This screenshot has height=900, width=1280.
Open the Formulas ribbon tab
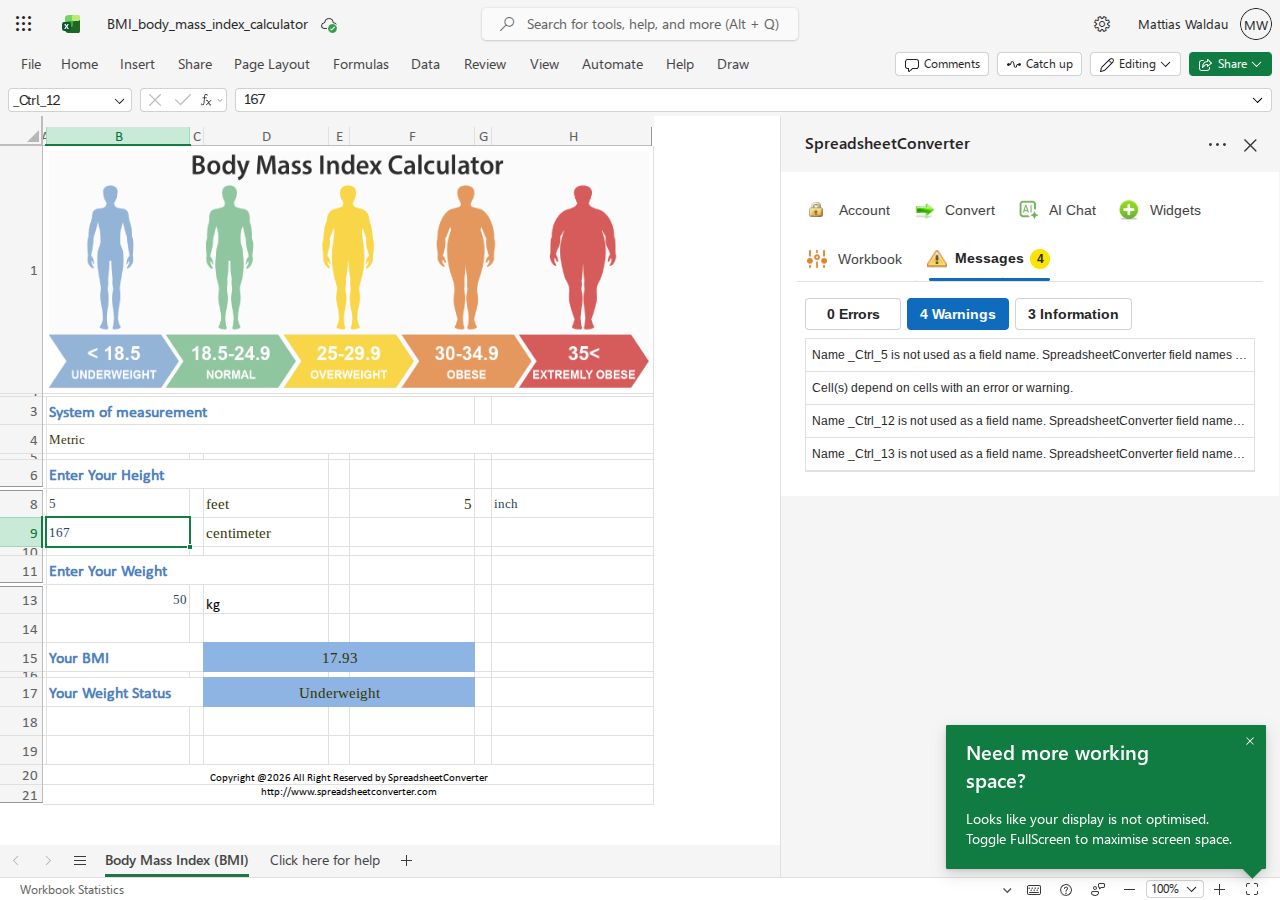tap(361, 64)
